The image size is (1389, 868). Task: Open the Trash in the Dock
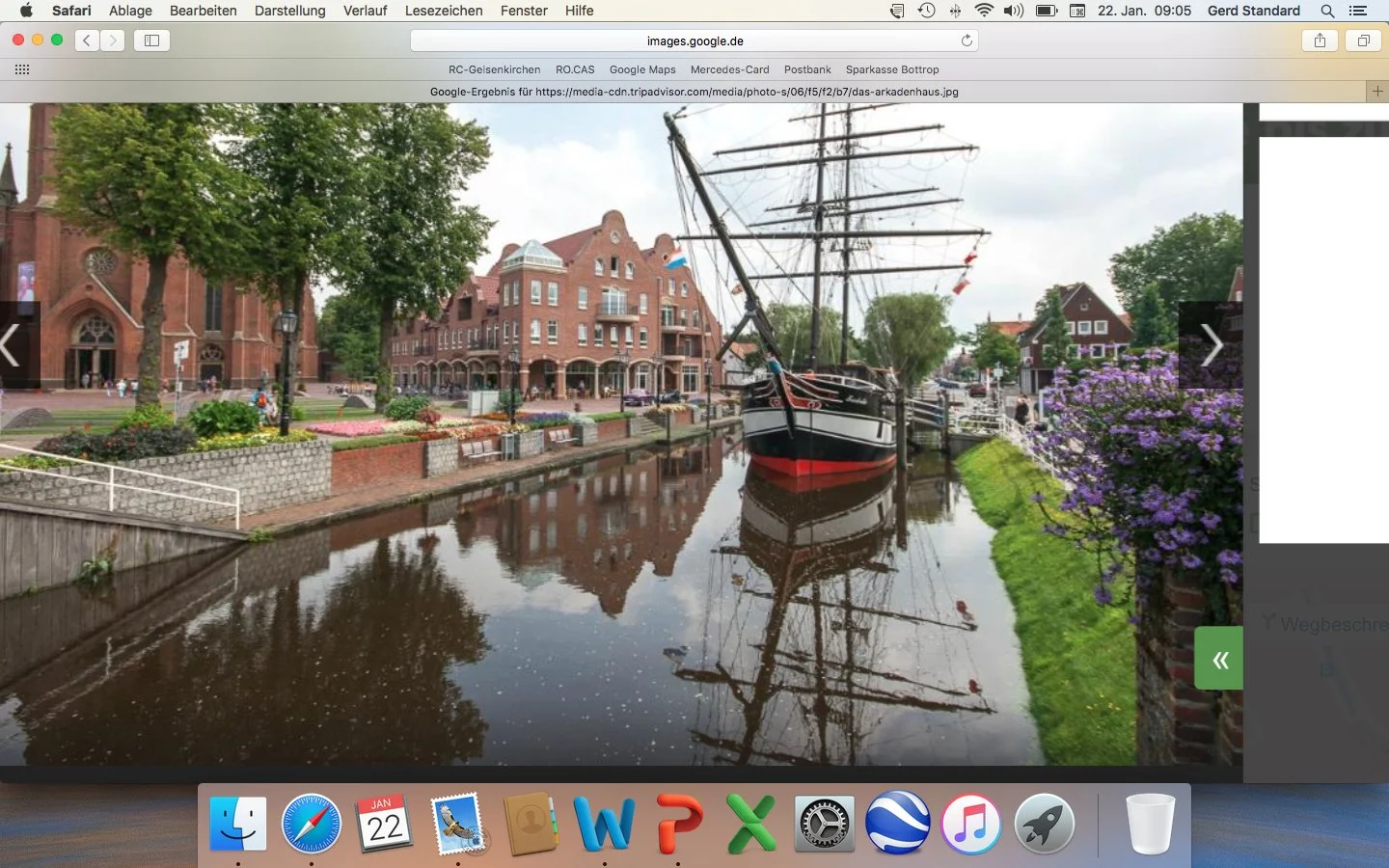[1151, 824]
